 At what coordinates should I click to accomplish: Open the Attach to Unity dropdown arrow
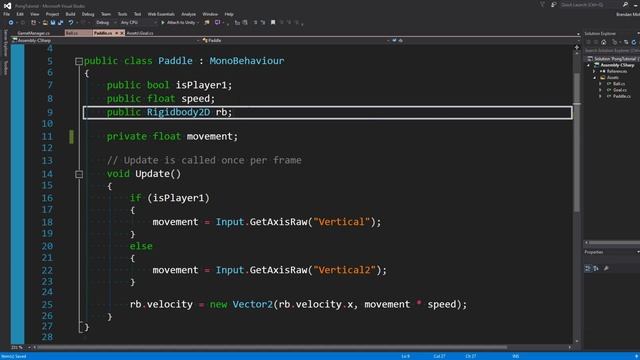coord(198,22)
